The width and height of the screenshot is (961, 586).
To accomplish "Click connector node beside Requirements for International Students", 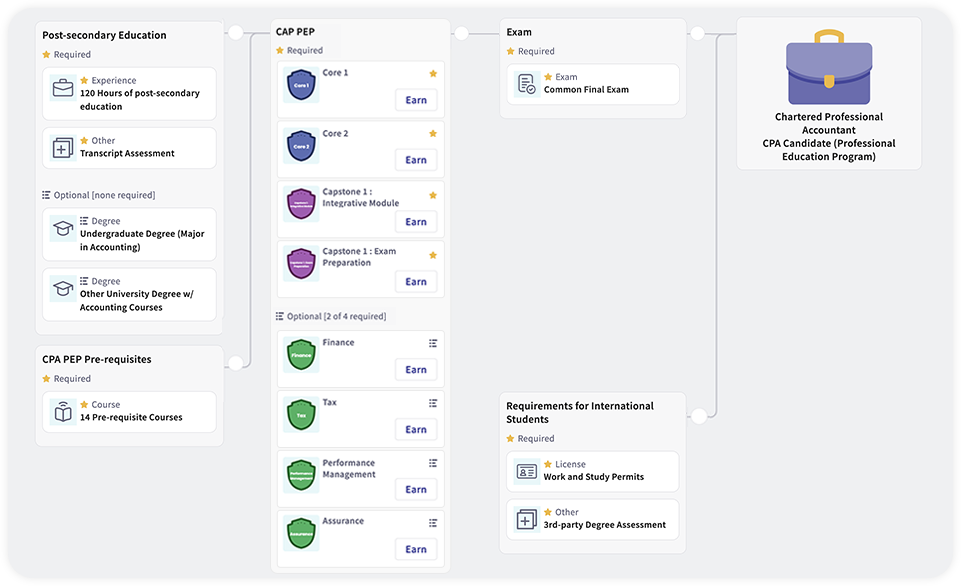I will [x=699, y=416].
